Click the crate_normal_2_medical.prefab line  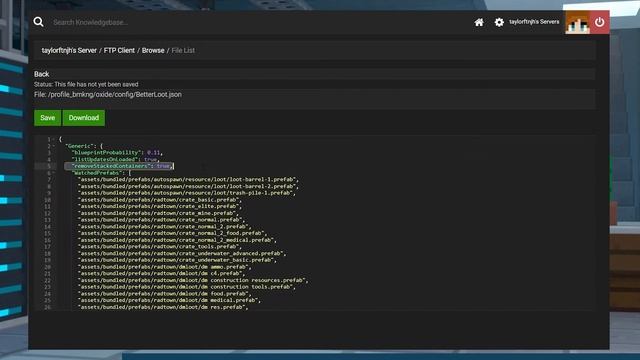177,240
